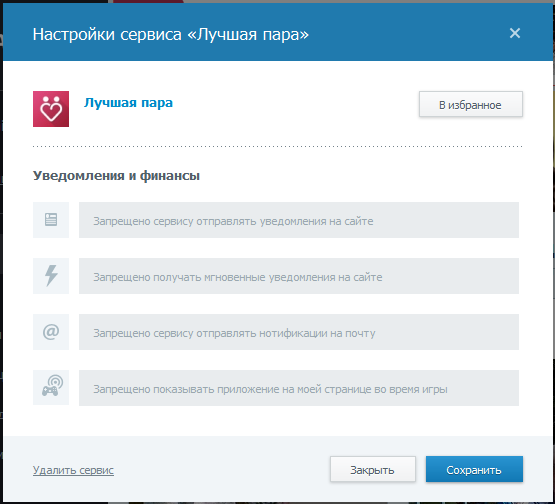The image size is (555, 504).
Task: Toggle sending site notifications setting row
Action: [x=299, y=220]
